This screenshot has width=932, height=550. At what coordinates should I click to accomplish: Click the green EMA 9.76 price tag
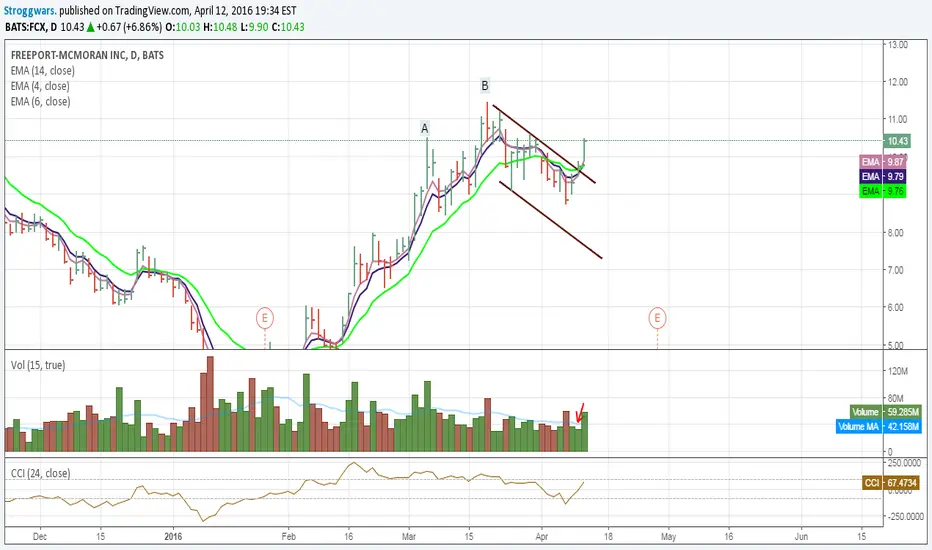click(x=883, y=191)
